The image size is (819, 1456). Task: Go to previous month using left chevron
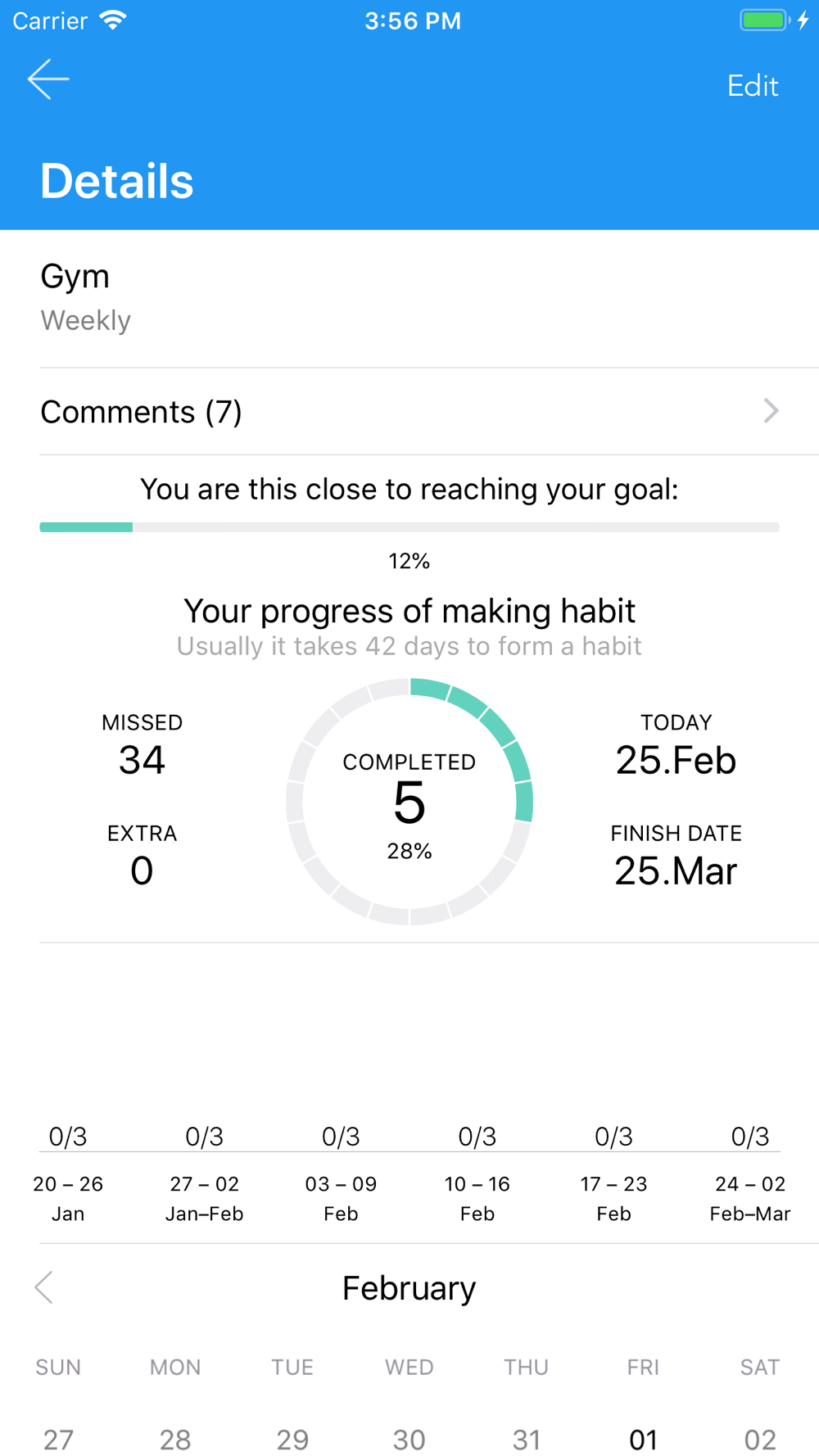tap(44, 1287)
